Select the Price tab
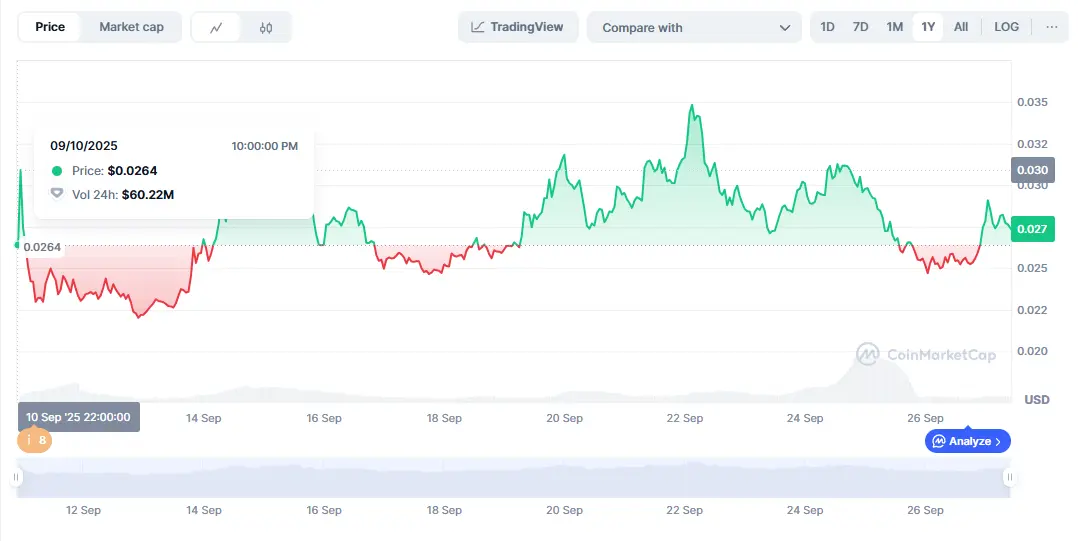The height and width of the screenshot is (541, 1078). click(x=50, y=27)
